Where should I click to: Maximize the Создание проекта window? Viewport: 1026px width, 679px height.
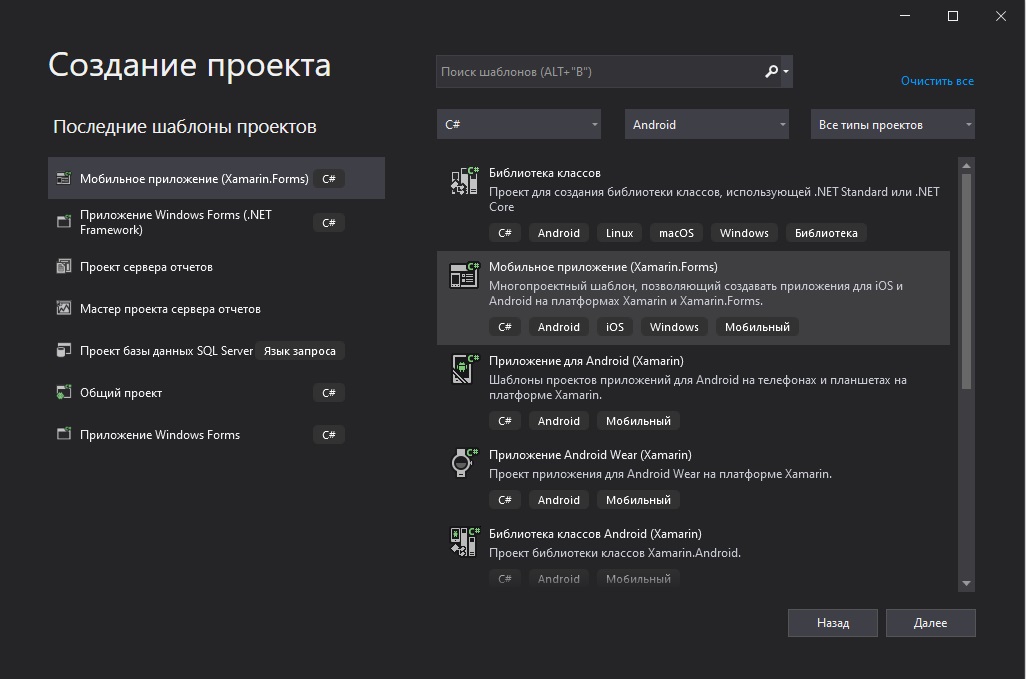tap(953, 16)
